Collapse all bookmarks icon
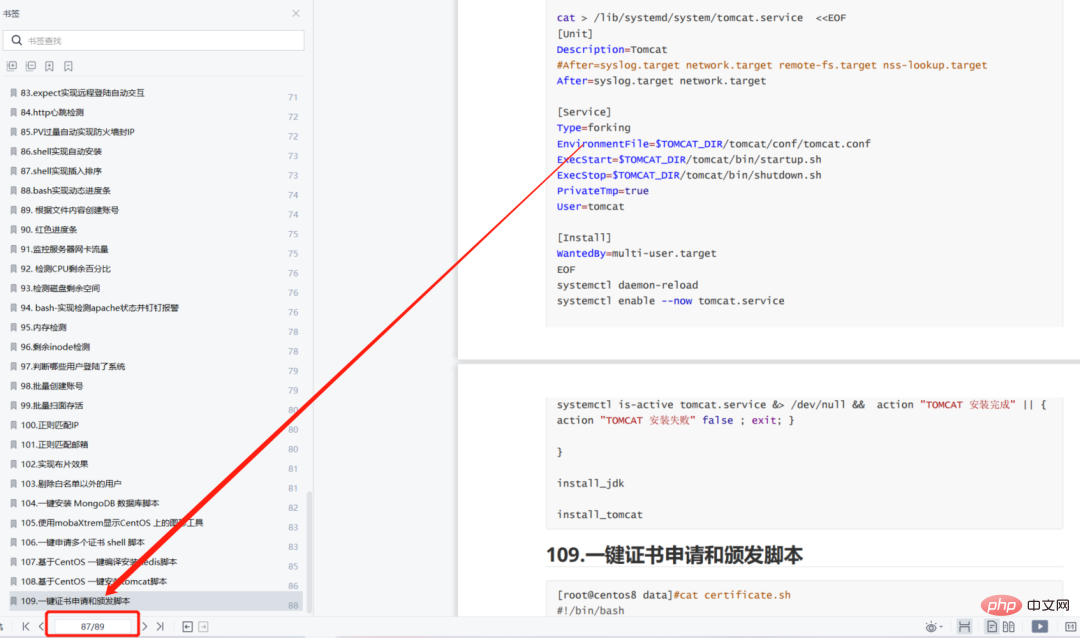The width and height of the screenshot is (1080, 638). pos(30,66)
